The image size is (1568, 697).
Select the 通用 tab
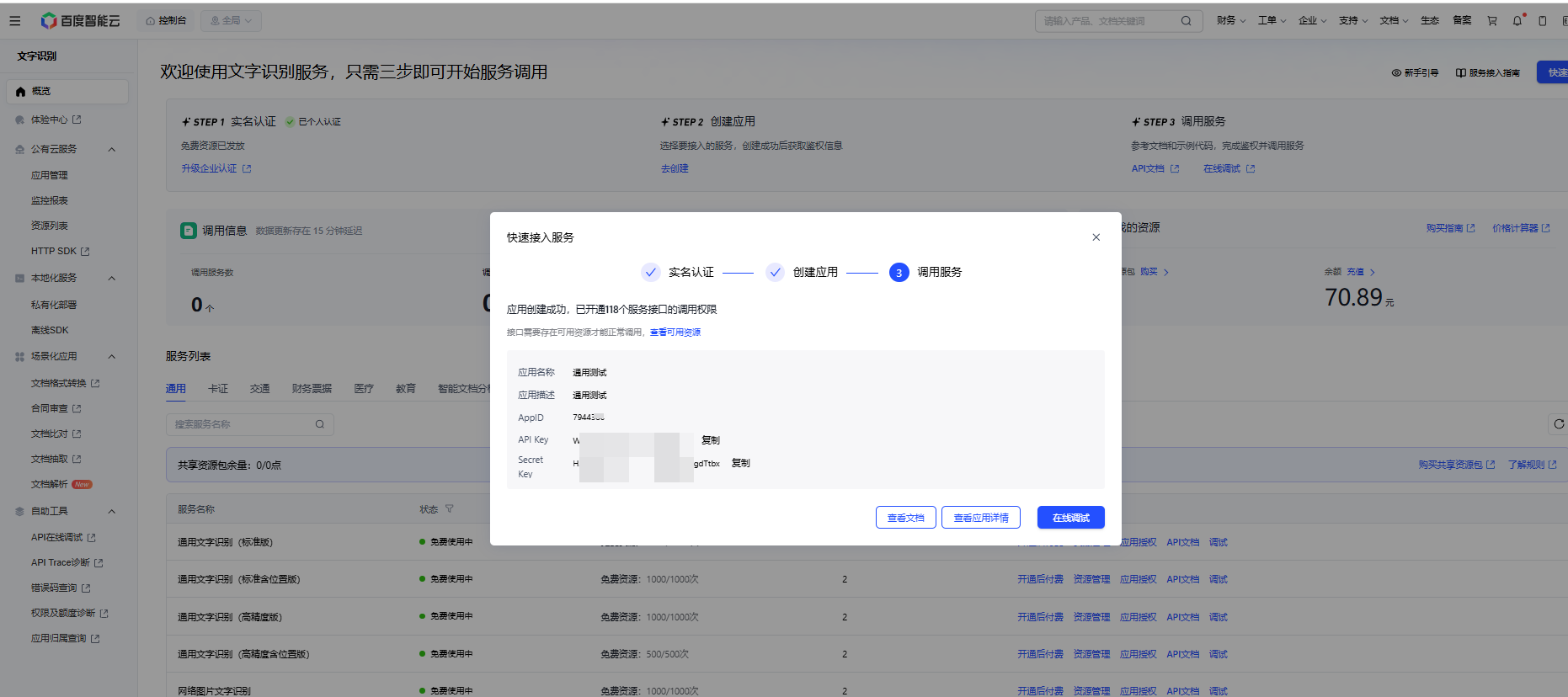point(176,389)
